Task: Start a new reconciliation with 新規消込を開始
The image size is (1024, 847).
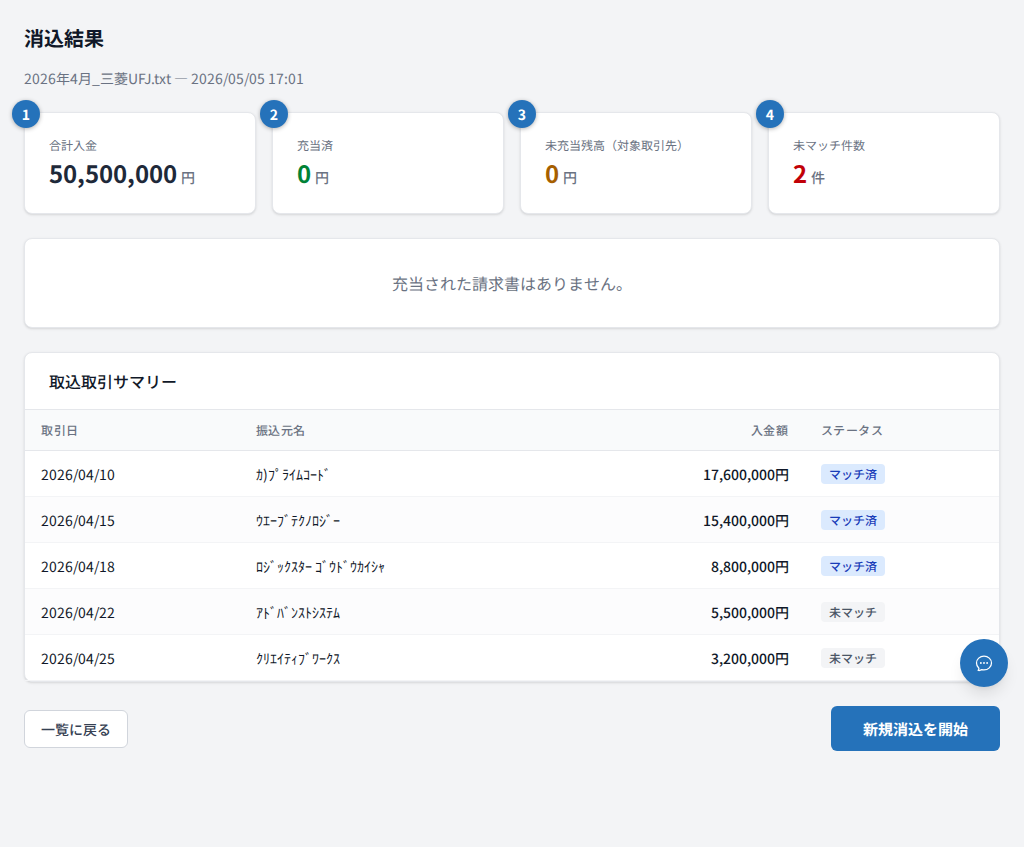Action: 915,729
